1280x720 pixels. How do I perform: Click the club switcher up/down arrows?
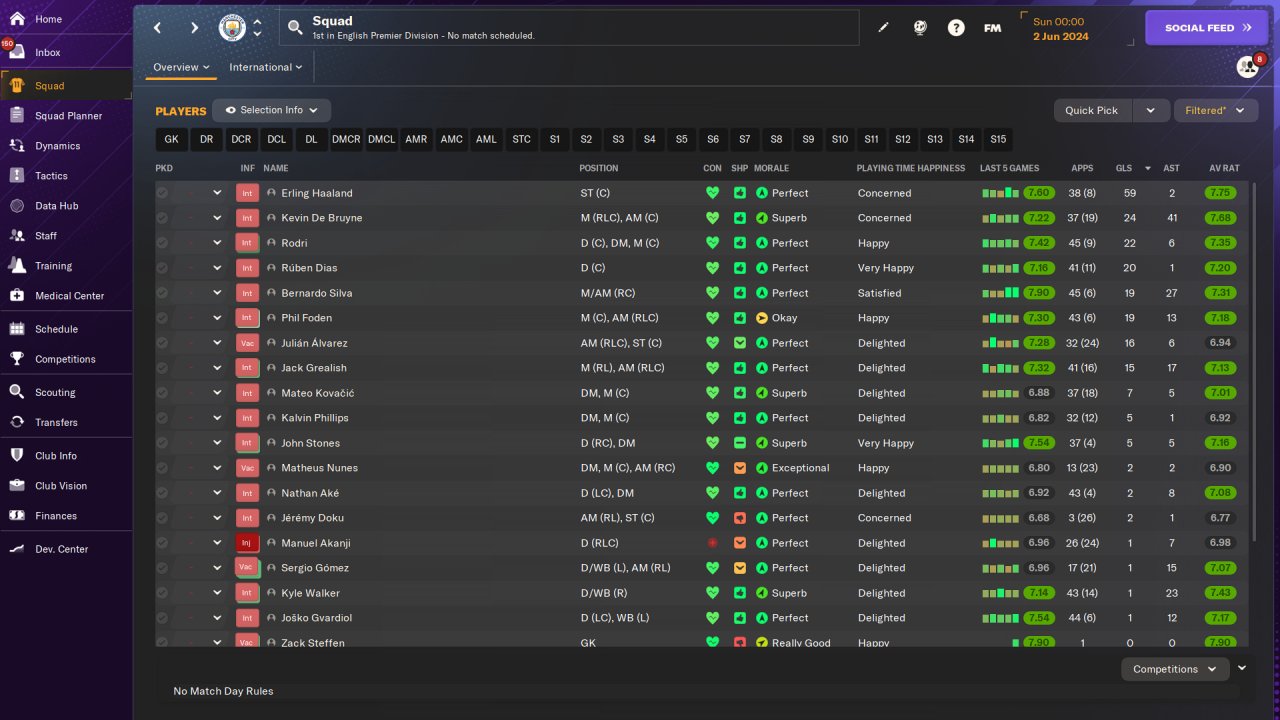(257, 28)
